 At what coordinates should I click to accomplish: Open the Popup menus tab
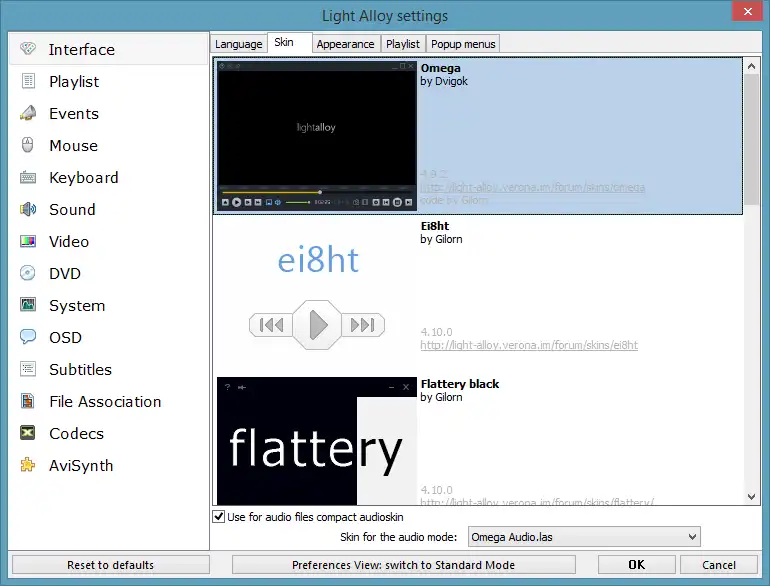pyautogui.click(x=463, y=44)
